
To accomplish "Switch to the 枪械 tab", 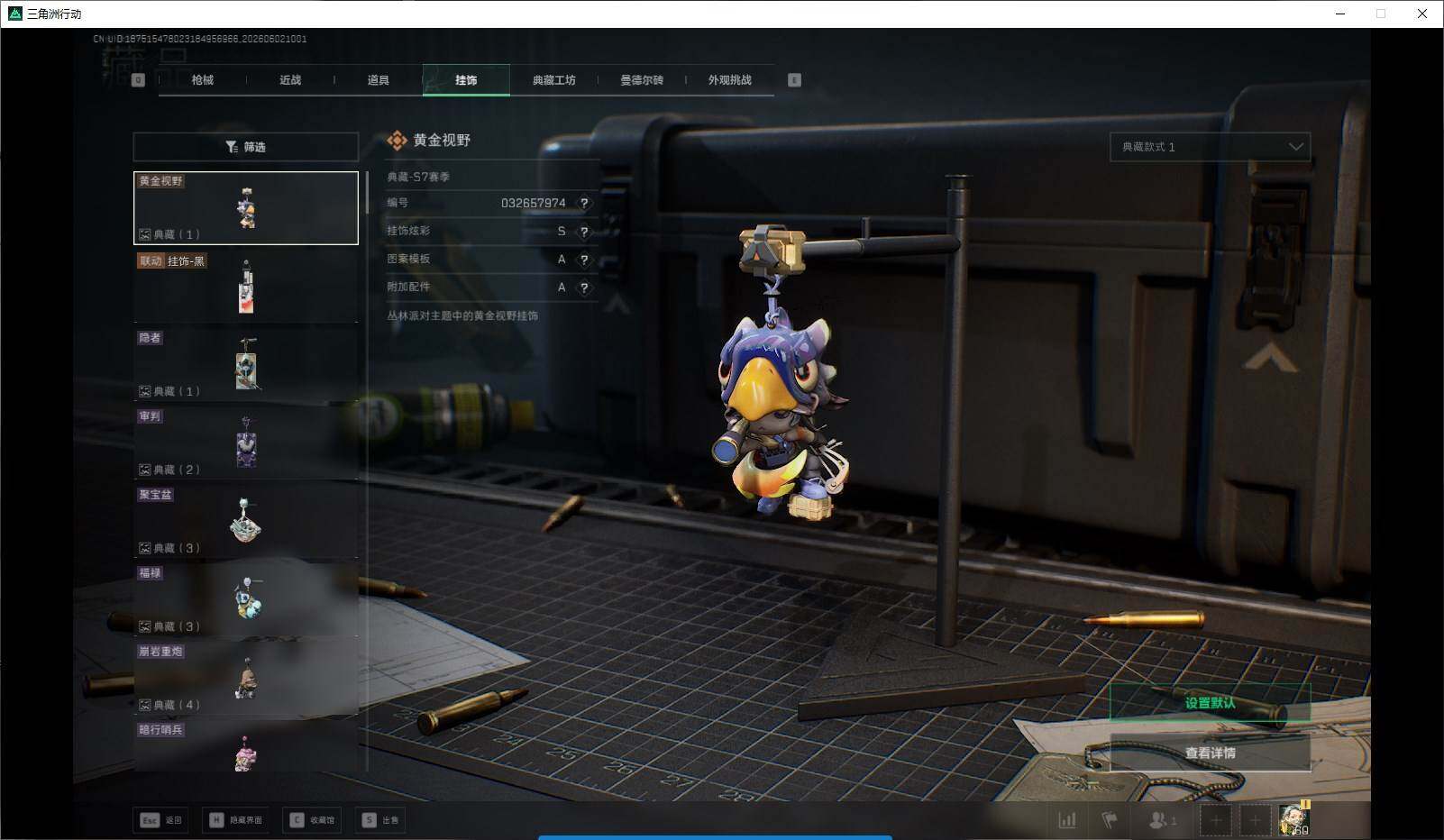I will pyautogui.click(x=203, y=80).
